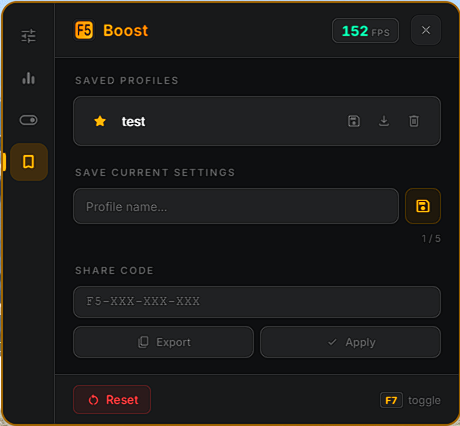Image resolution: width=460 pixels, height=426 pixels.
Task: Click the F5 Boost logo icon
Action: pyautogui.click(x=84, y=30)
